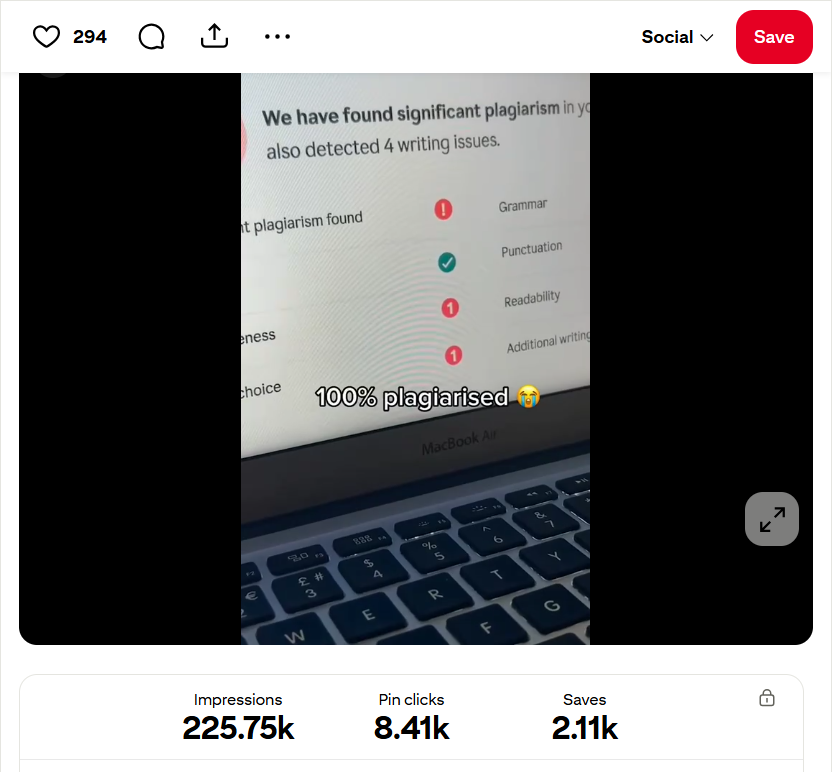The width and height of the screenshot is (840, 772).
Task: Click the Pin clicks label
Action: pos(411,700)
